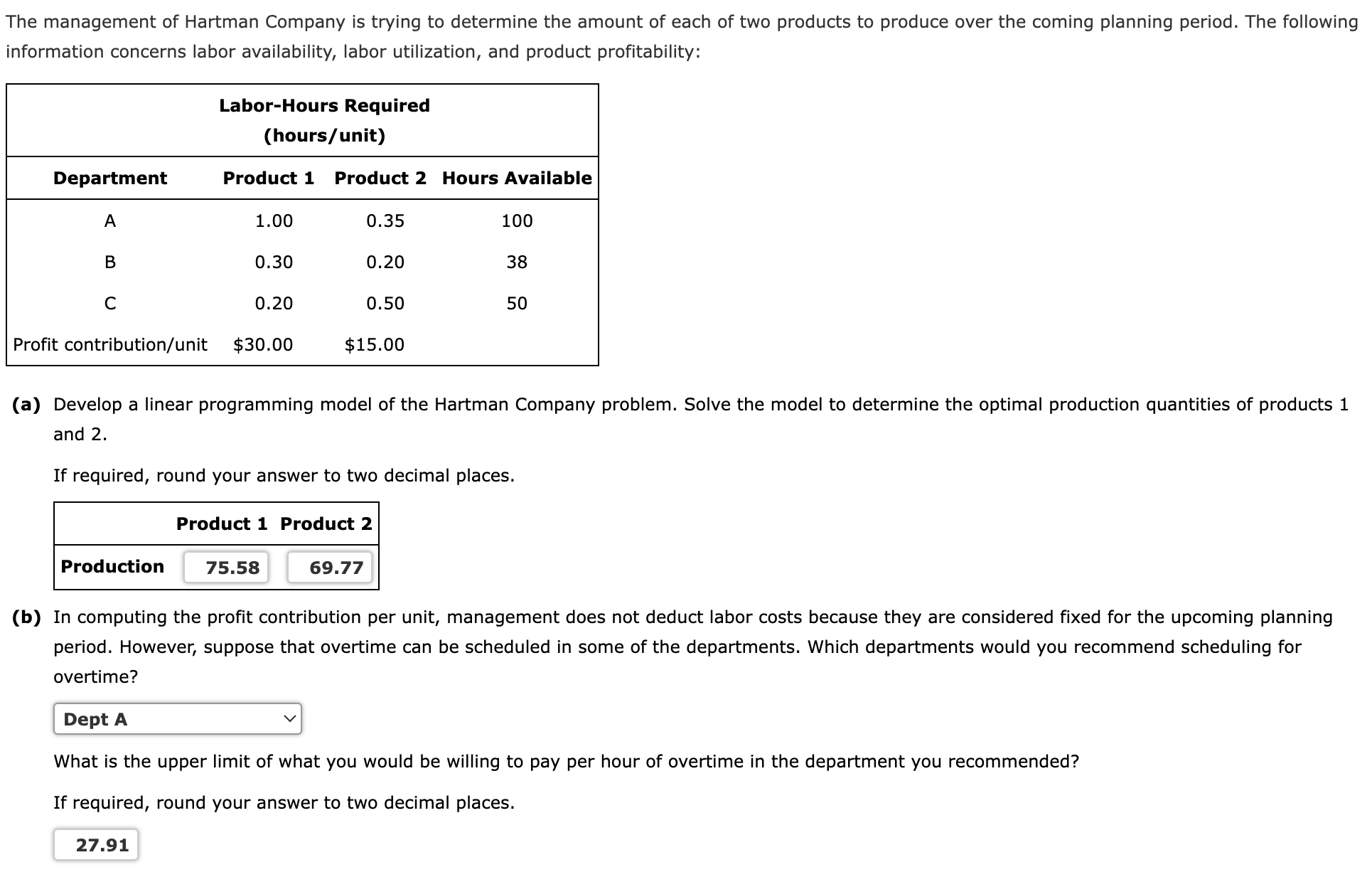Click the Product 1 production input showing 75.58

click(226, 567)
